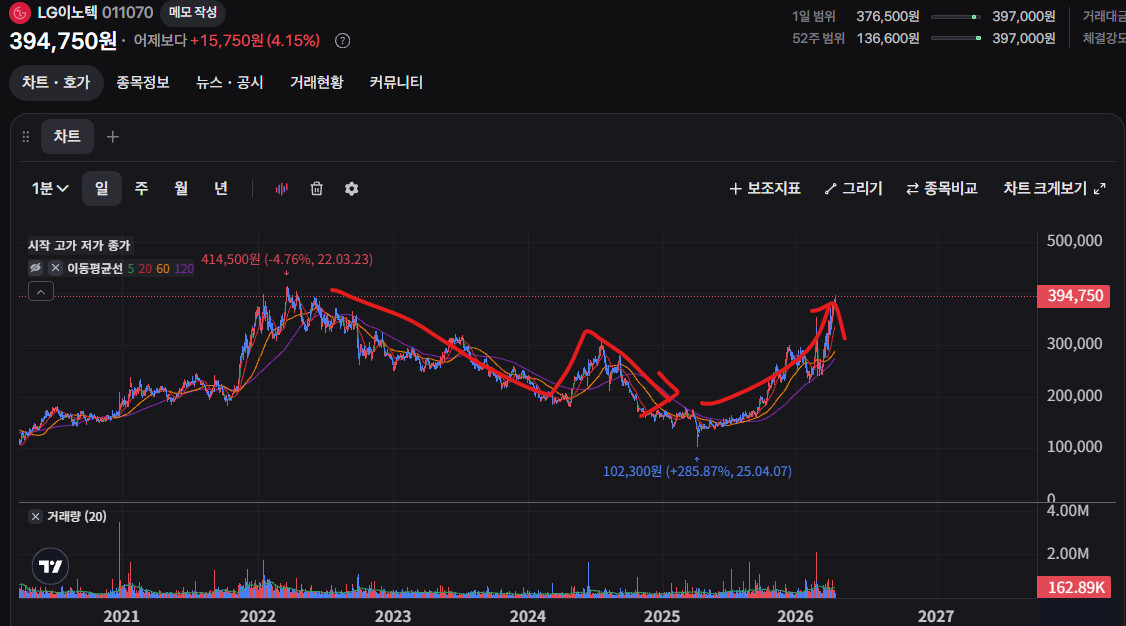The image size is (1126, 626).
Task: Click the 이동평균선 label text
Action: (x=95, y=268)
